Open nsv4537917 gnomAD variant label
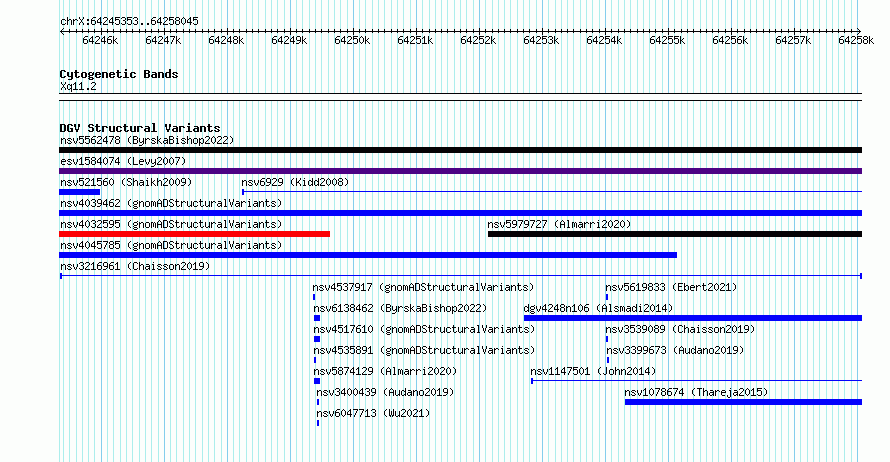The image size is (890, 462). (x=423, y=287)
